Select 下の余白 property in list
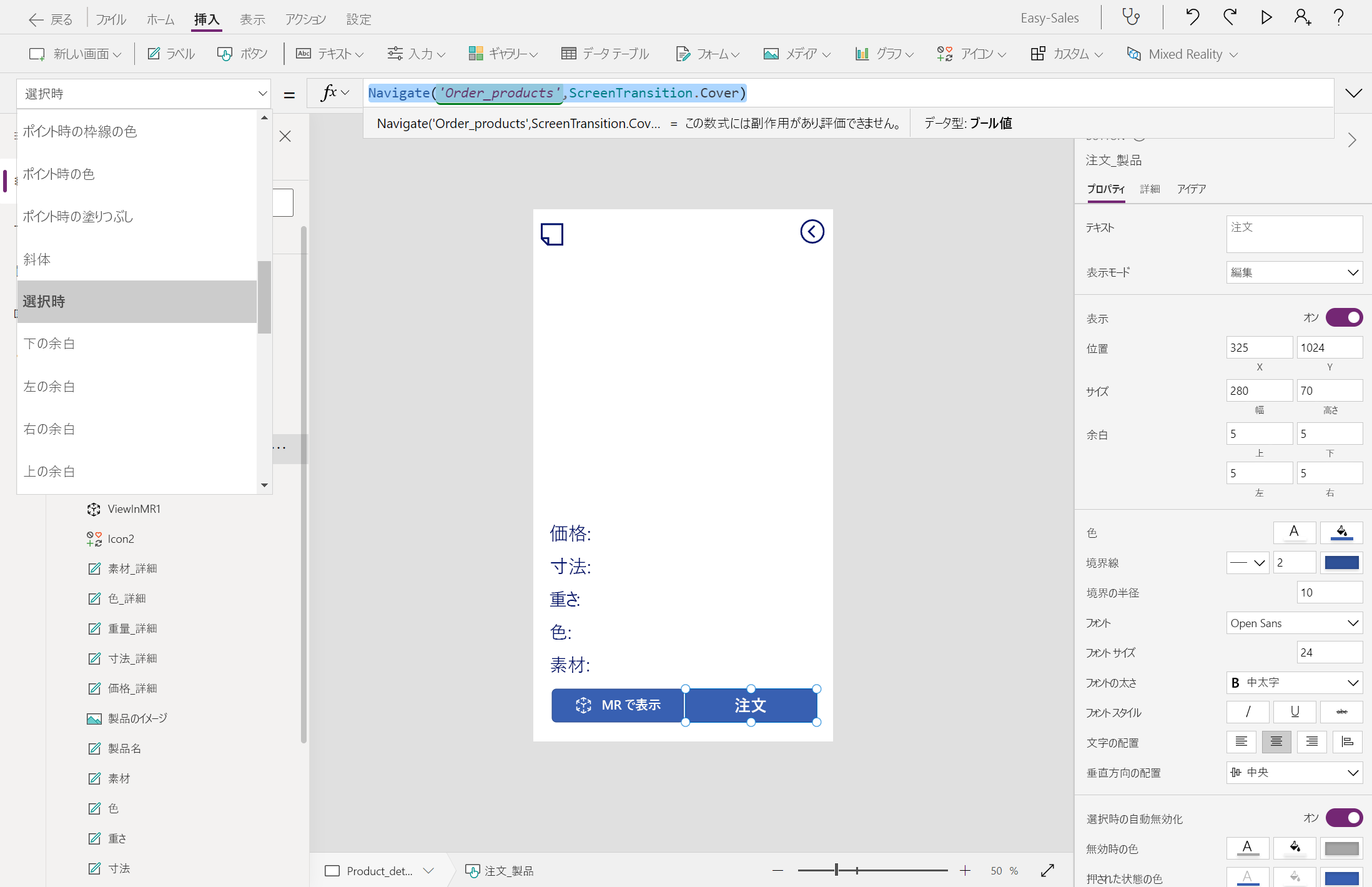 click(x=137, y=344)
